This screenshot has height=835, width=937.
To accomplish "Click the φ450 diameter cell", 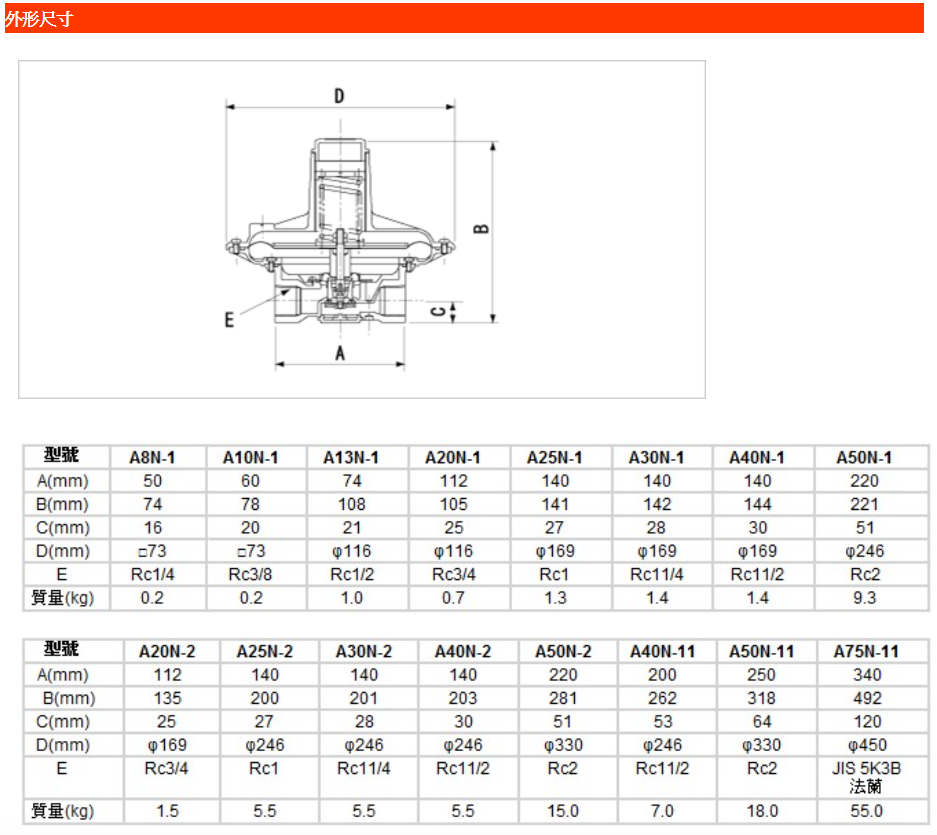I will [866, 745].
